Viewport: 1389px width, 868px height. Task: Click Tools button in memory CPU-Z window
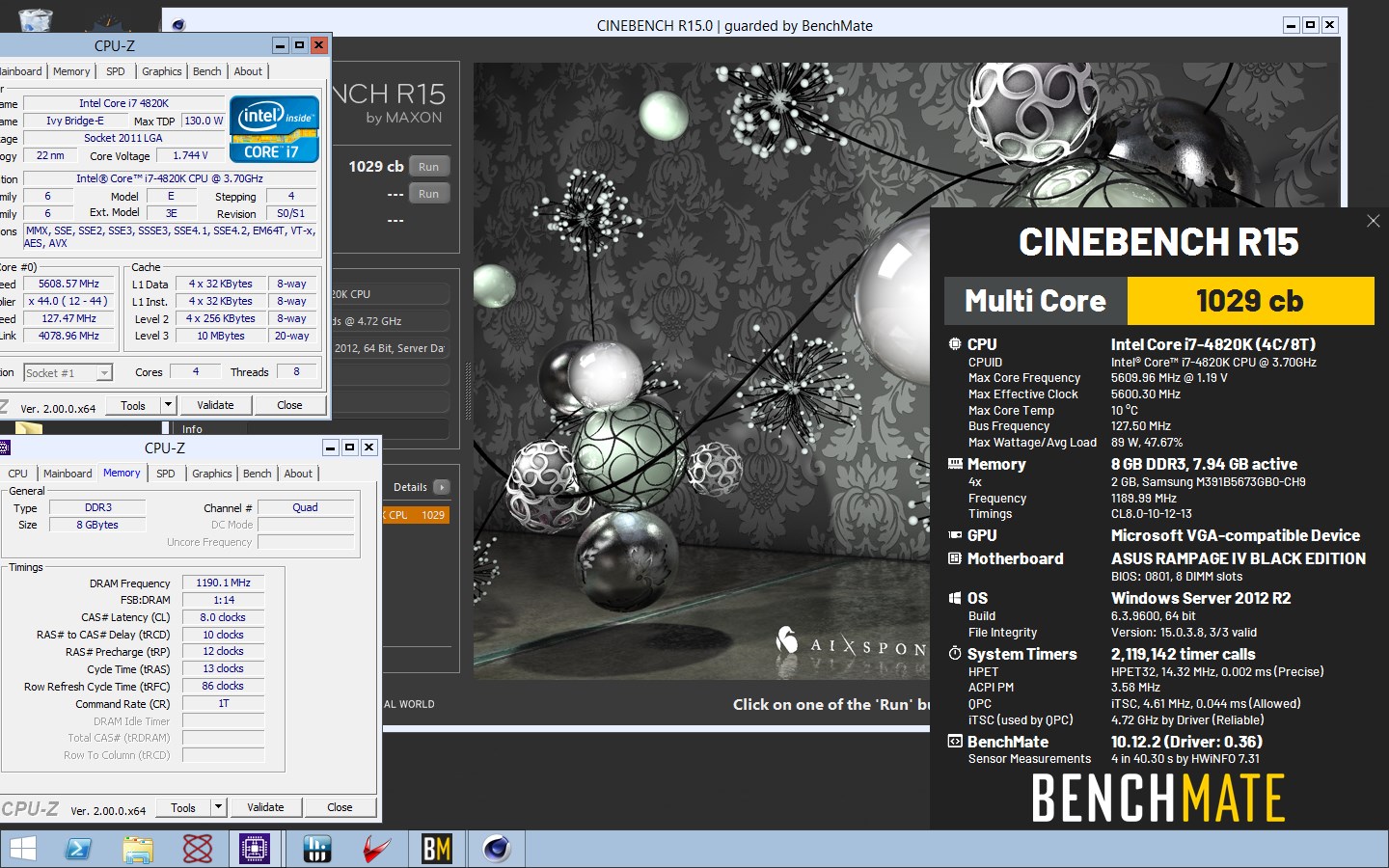coord(183,807)
